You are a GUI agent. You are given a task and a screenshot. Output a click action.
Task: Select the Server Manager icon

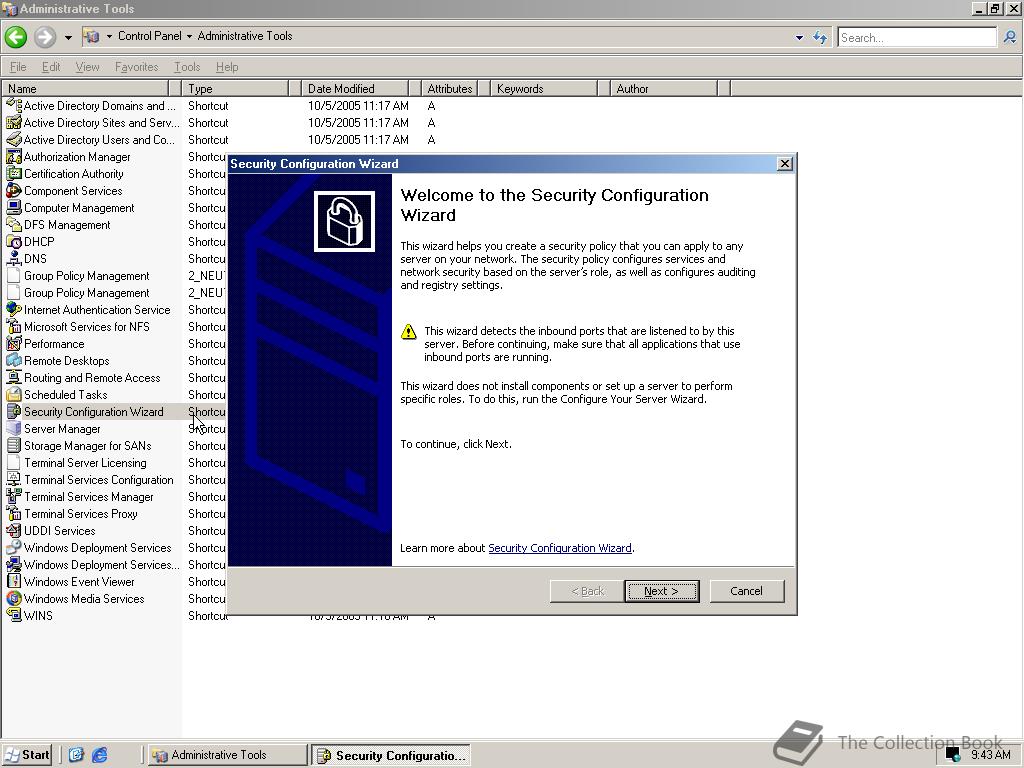coord(14,428)
